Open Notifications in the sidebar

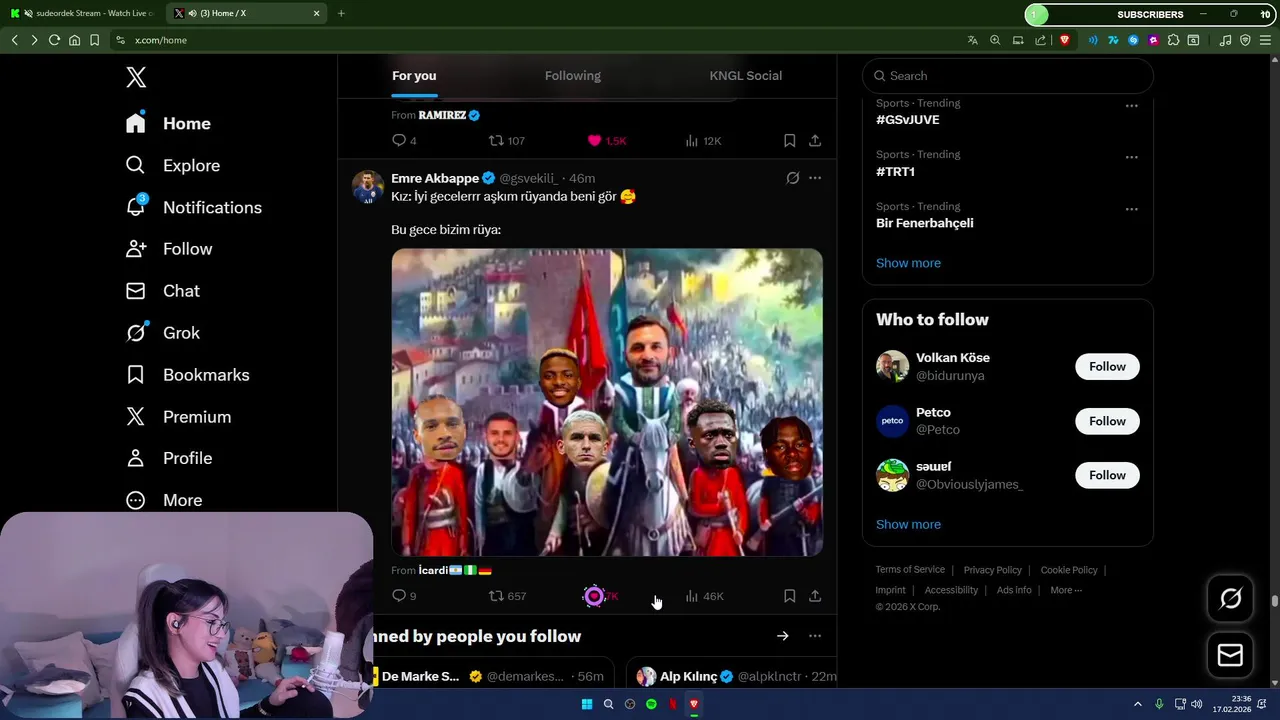pyautogui.click(x=193, y=207)
